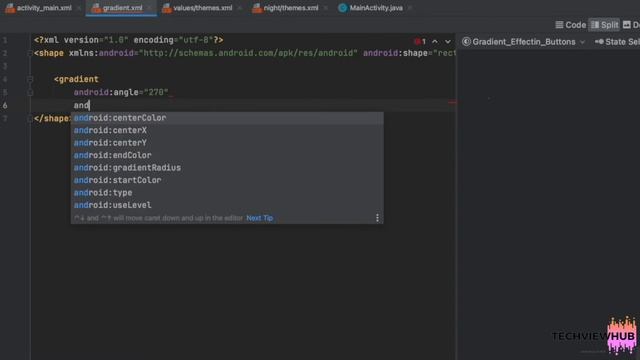Image resolution: width=640 pixels, height=360 pixels.
Task: Choose android:centerY suggestion
Action: coord(227,143)
